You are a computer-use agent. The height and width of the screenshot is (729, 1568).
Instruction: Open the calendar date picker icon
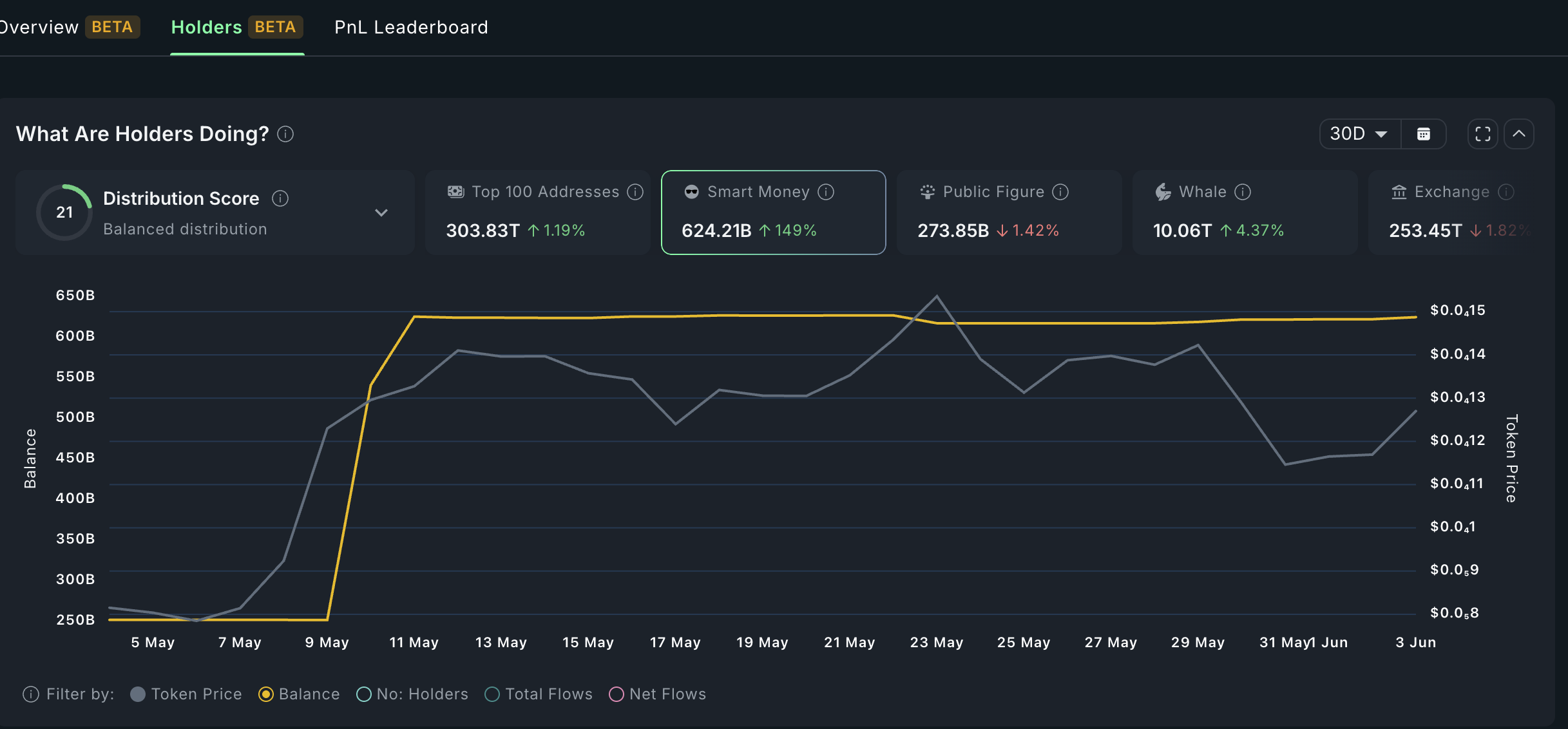pos(1424,134)
